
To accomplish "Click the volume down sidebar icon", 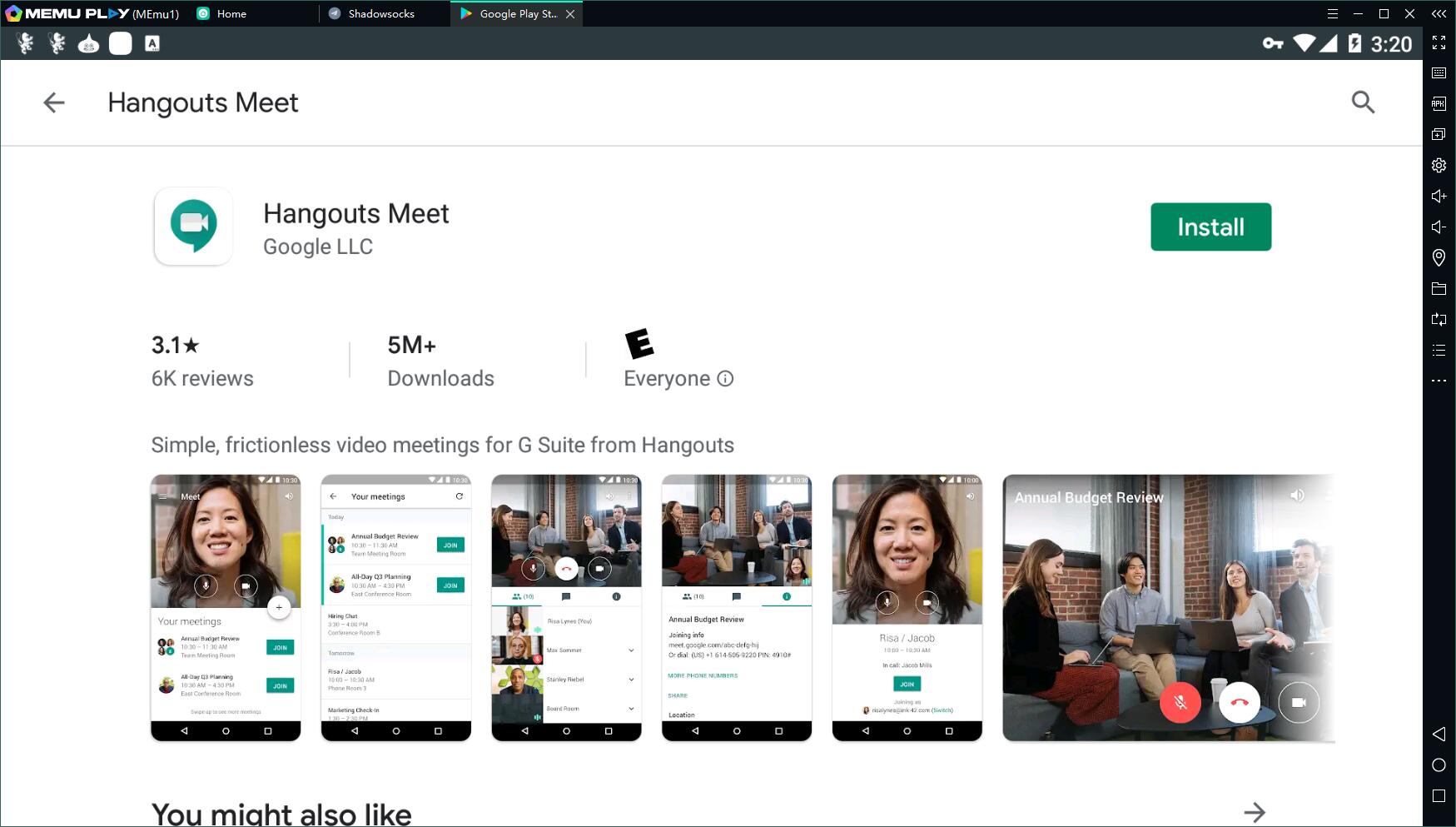I will pyautogui.click(x=1439, y=227).
